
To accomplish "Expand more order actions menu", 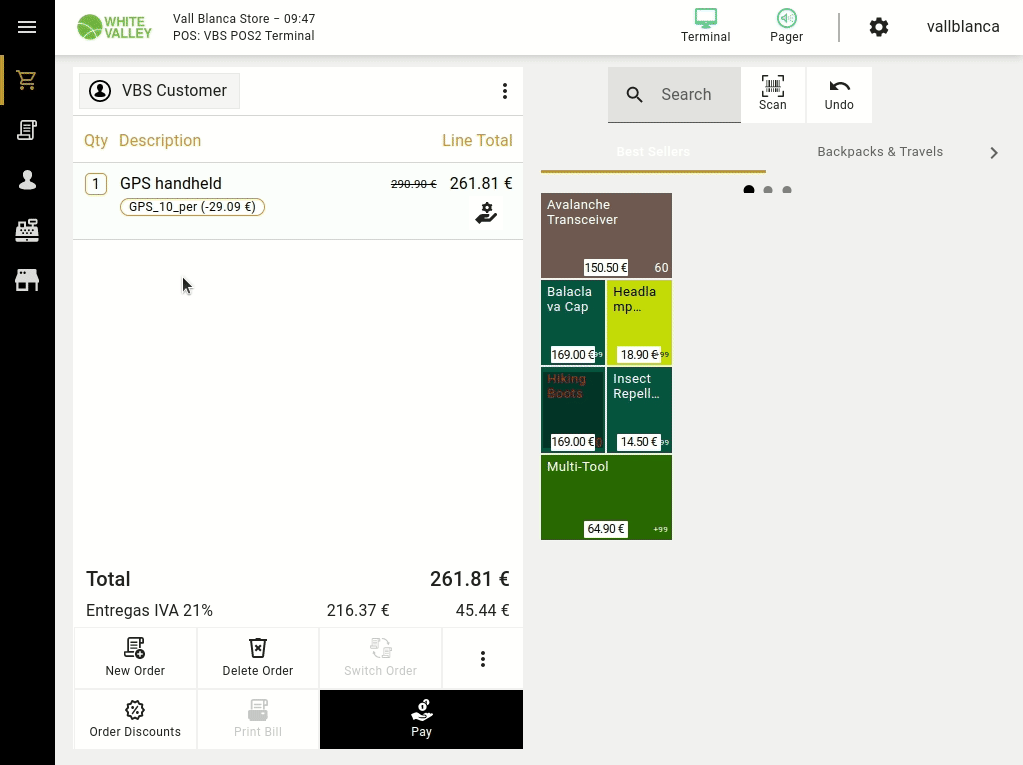I will click(x=482, y=659).
